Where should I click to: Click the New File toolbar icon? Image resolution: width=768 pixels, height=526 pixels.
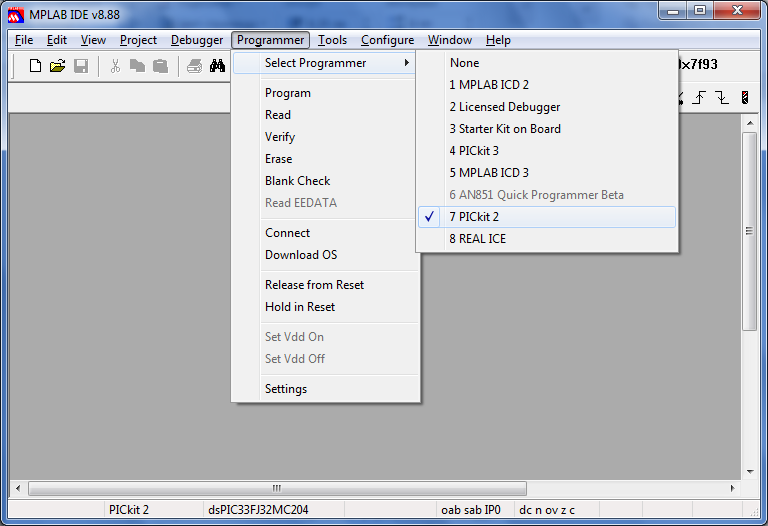35,66
